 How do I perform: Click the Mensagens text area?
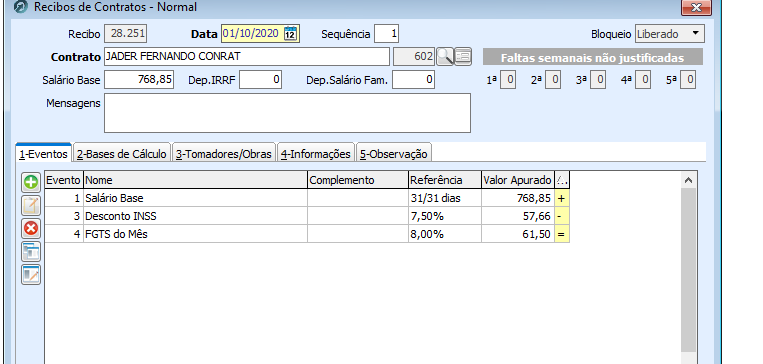(x=287, y=113)
